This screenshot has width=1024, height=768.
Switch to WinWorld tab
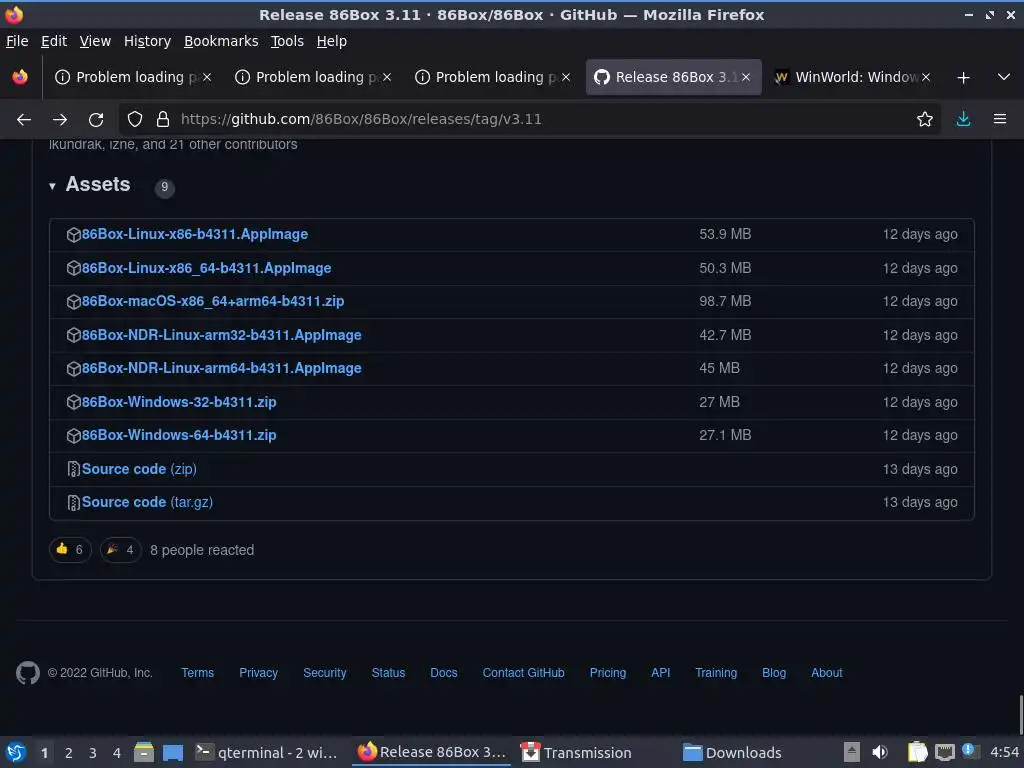(x=853, y=77)
